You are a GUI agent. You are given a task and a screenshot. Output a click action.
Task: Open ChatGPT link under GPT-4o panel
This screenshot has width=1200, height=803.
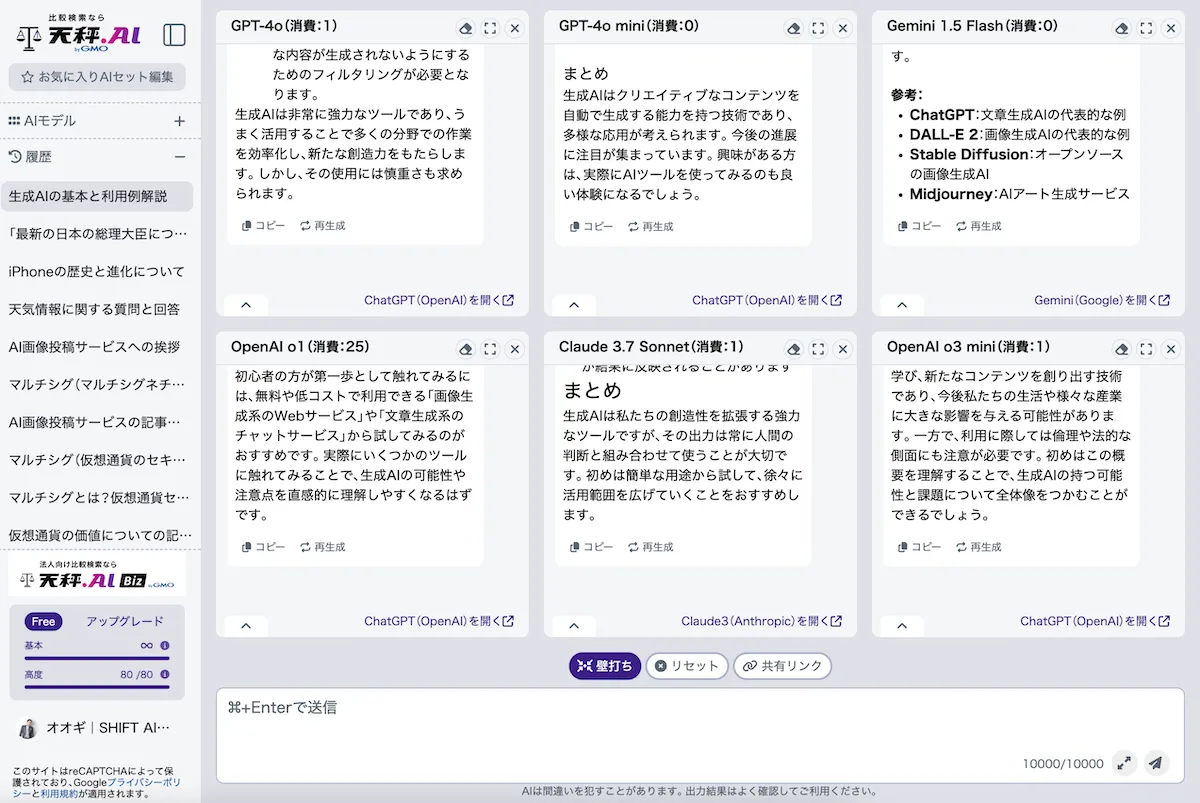[x=439, y=300]
